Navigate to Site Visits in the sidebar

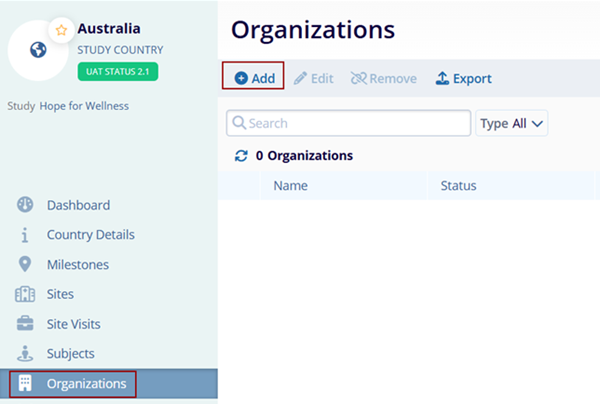click(x=73, y=324)
